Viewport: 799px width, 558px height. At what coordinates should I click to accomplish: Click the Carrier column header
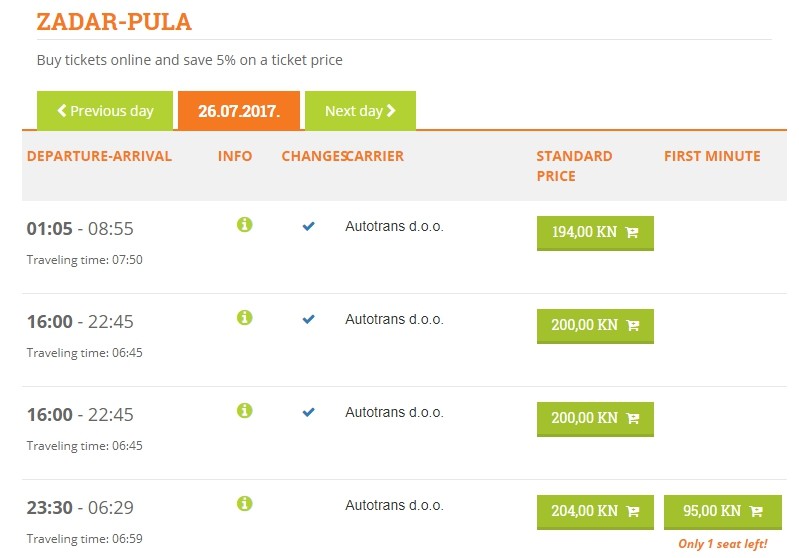pyautogui.click(x=377, y=156)
